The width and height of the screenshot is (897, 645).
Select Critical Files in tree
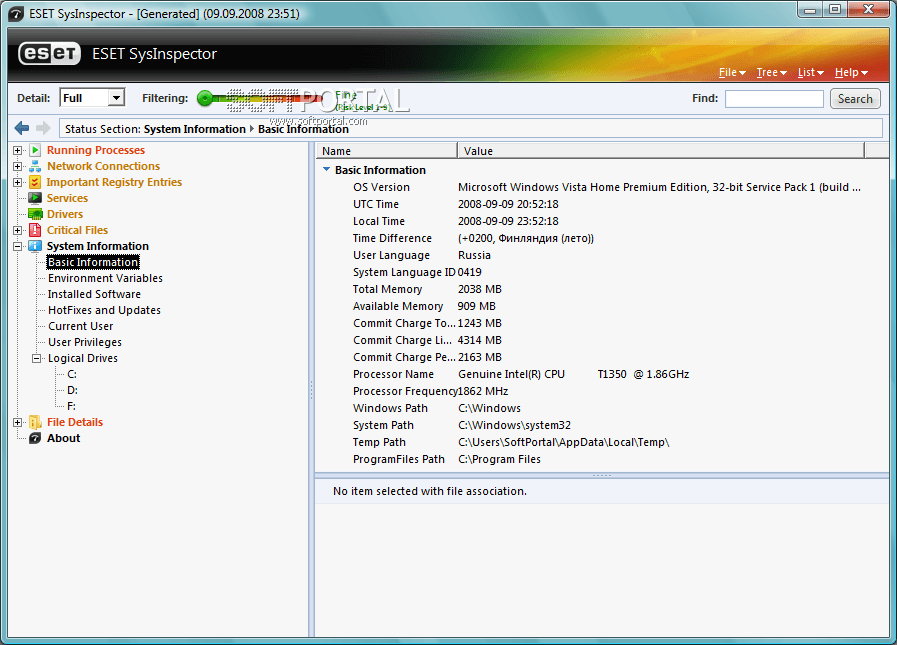point(77,230)
